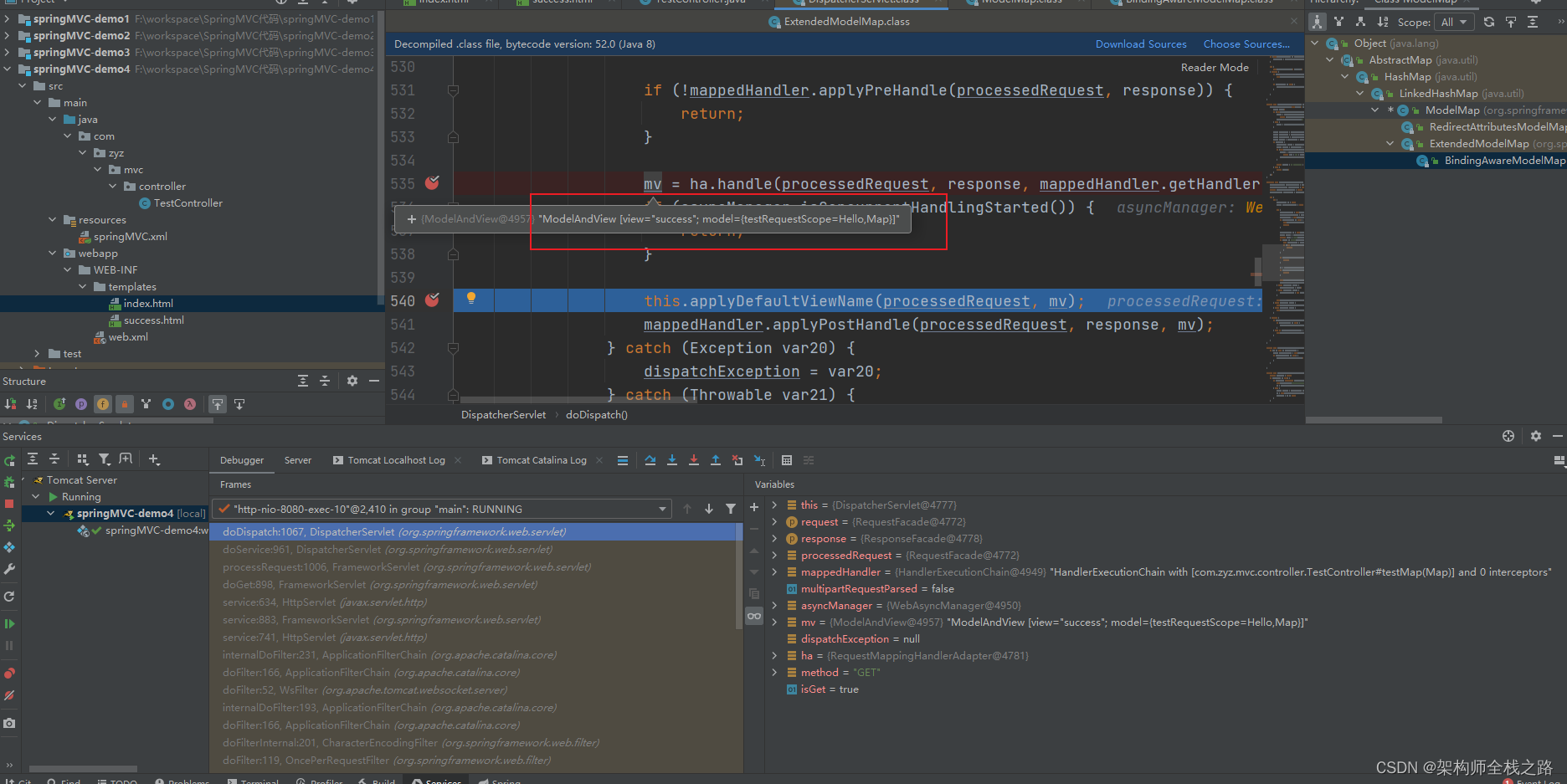The height and width of the screenshot is (784, 1567).
Task: Click Choose Sources link
Action: pos(1246,44)
